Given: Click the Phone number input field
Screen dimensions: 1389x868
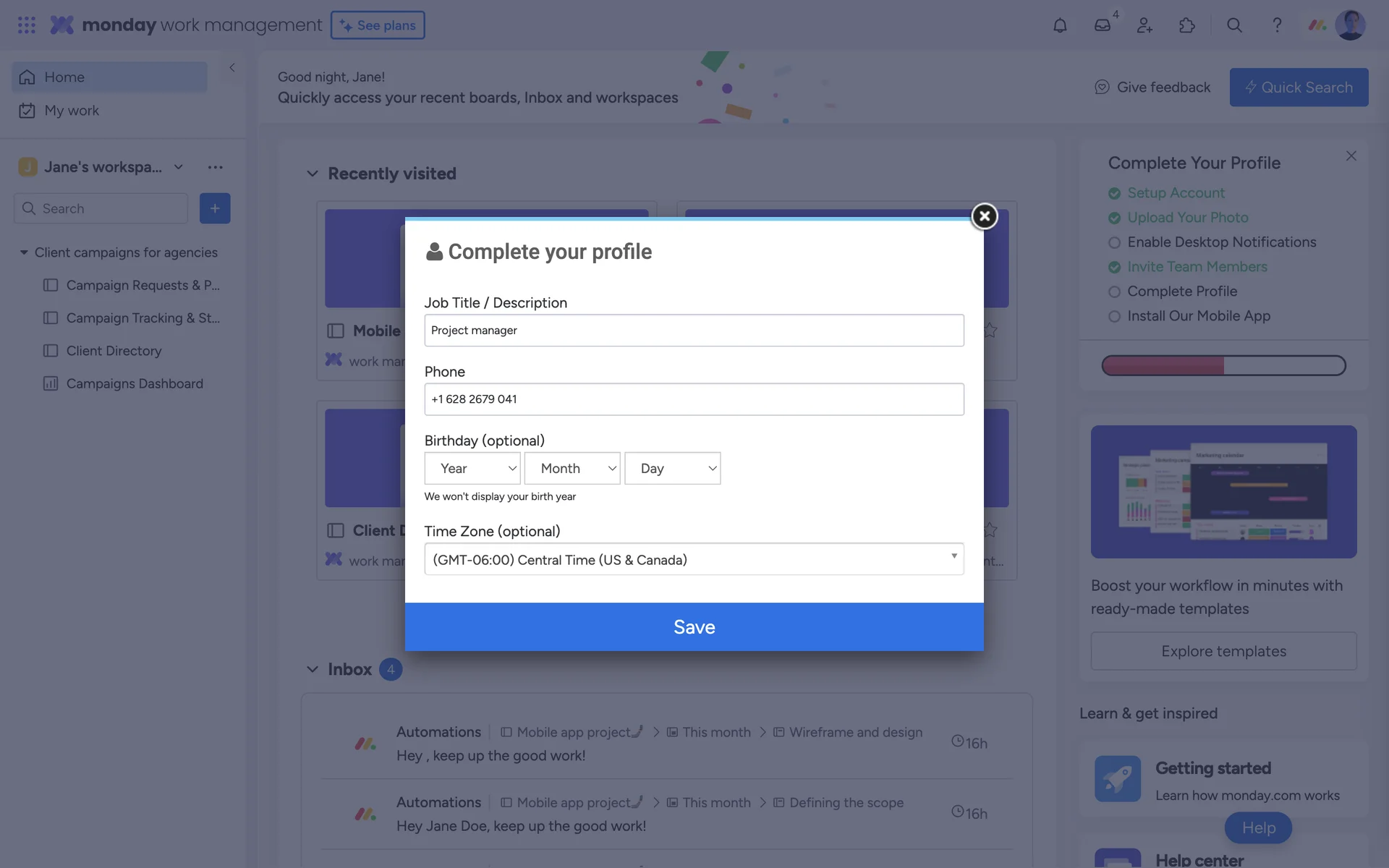Looking at the screenshot, I should pyautogui.click(x=694, y=399).
